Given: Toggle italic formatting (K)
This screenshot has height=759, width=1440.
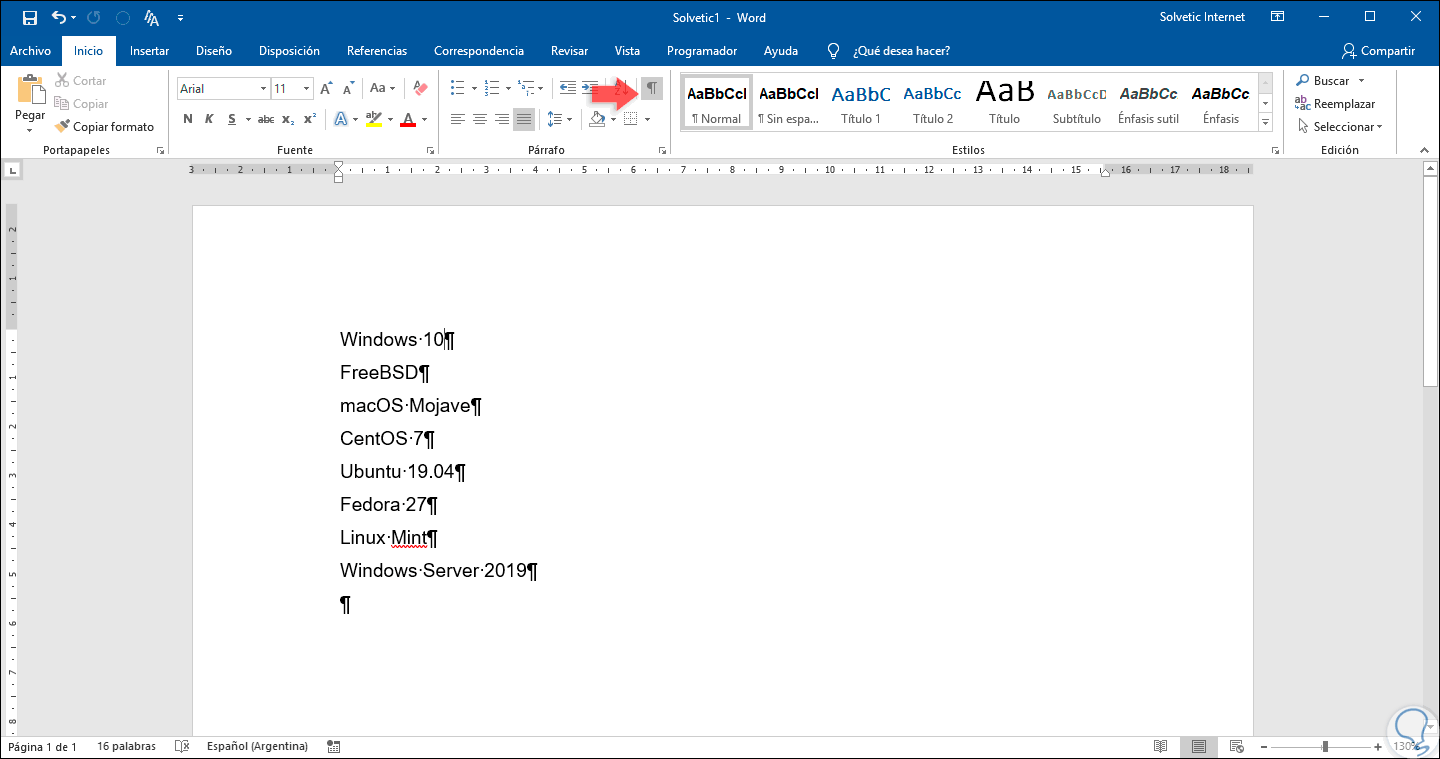Looking at the screenshot, I should 209,120.
